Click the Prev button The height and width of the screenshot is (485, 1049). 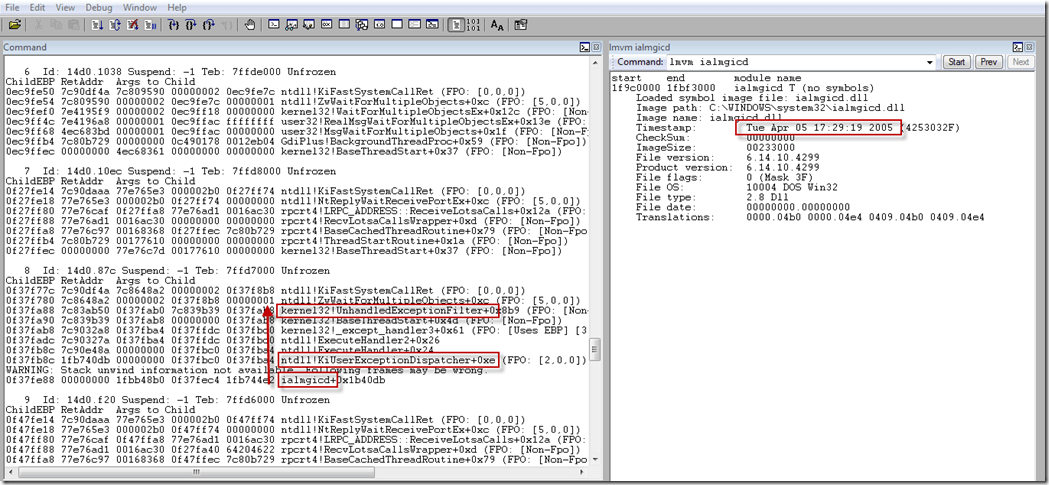pyautogui.click(x=989, y=62)
